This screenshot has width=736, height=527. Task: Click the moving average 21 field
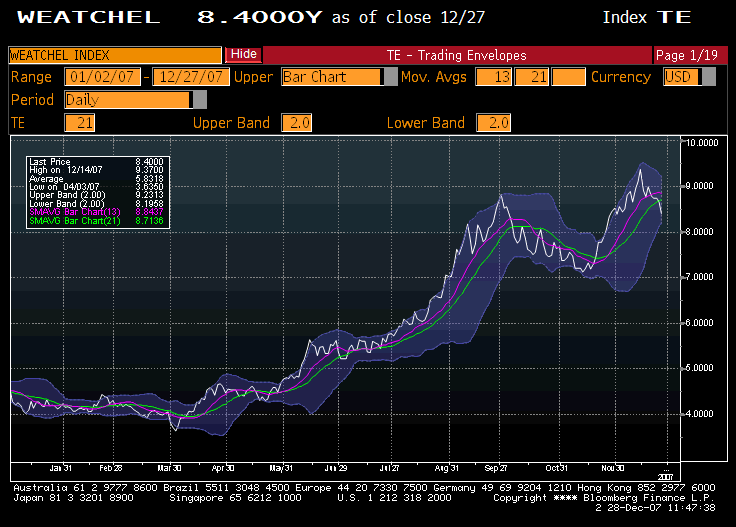531,77
